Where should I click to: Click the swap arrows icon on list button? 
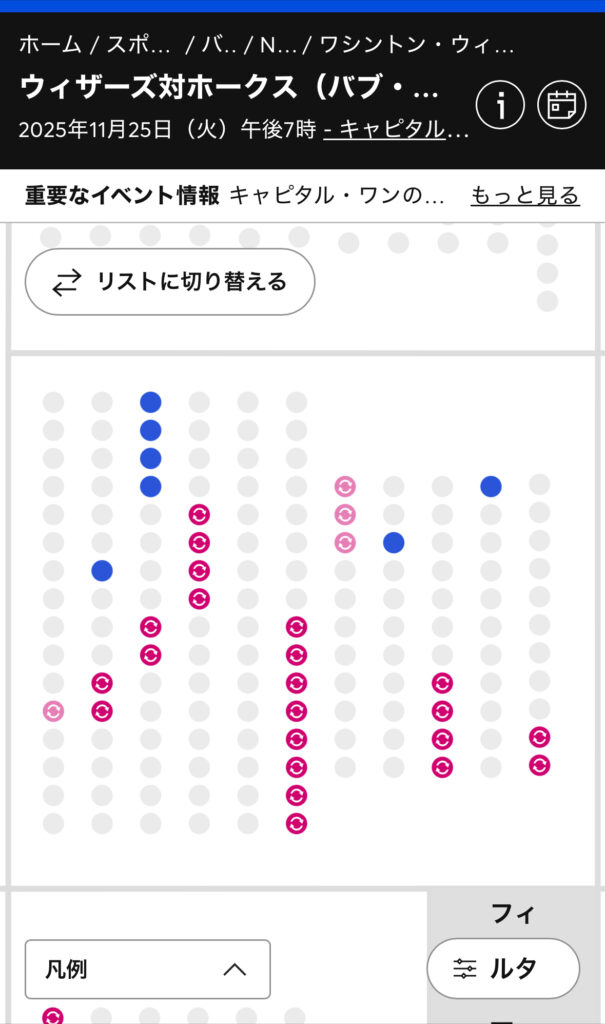tap(66, 282)
